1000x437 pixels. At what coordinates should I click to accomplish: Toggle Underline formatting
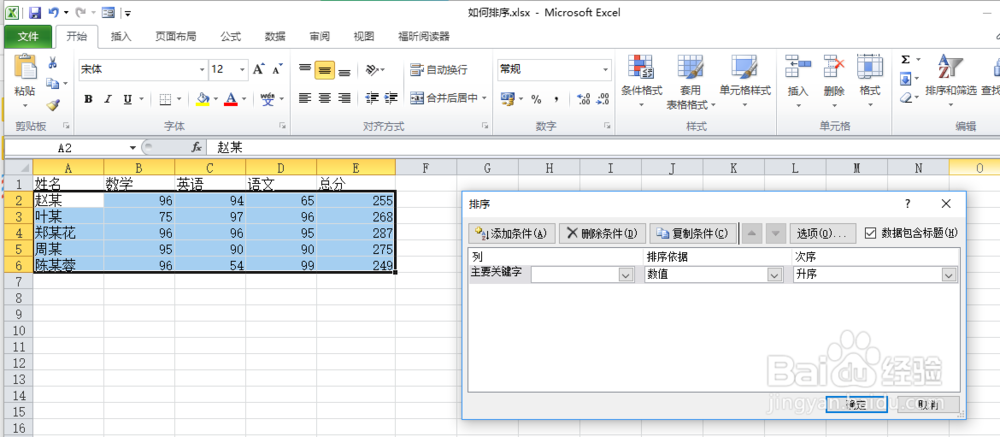pyautogui.click(x=127, y=99)
